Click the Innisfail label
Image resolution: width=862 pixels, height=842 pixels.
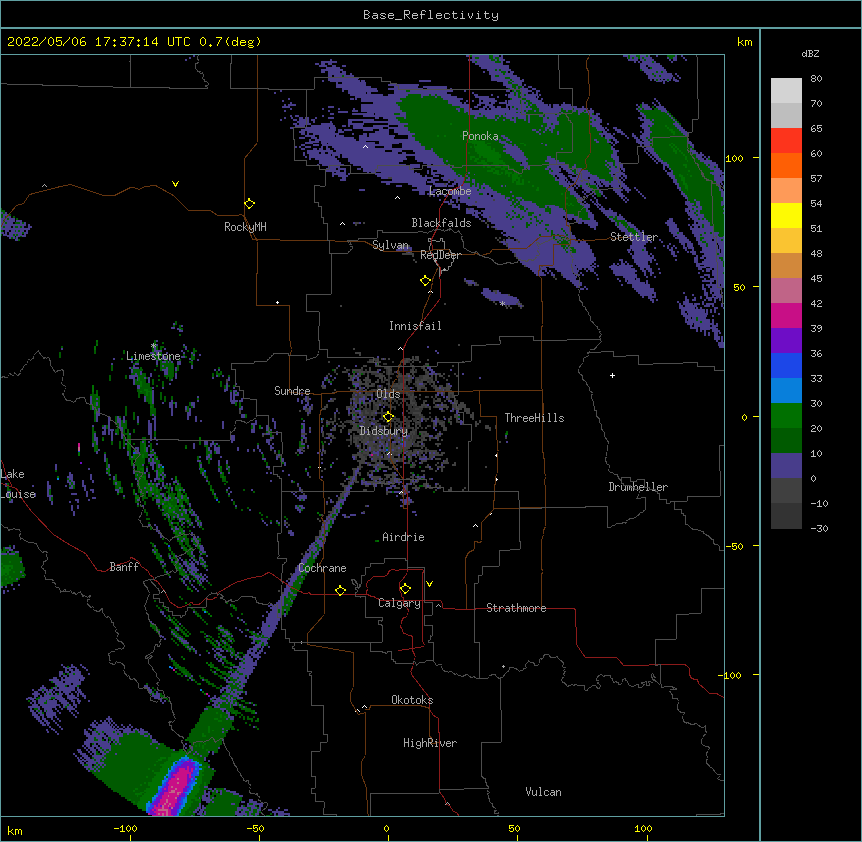point(415,326)
